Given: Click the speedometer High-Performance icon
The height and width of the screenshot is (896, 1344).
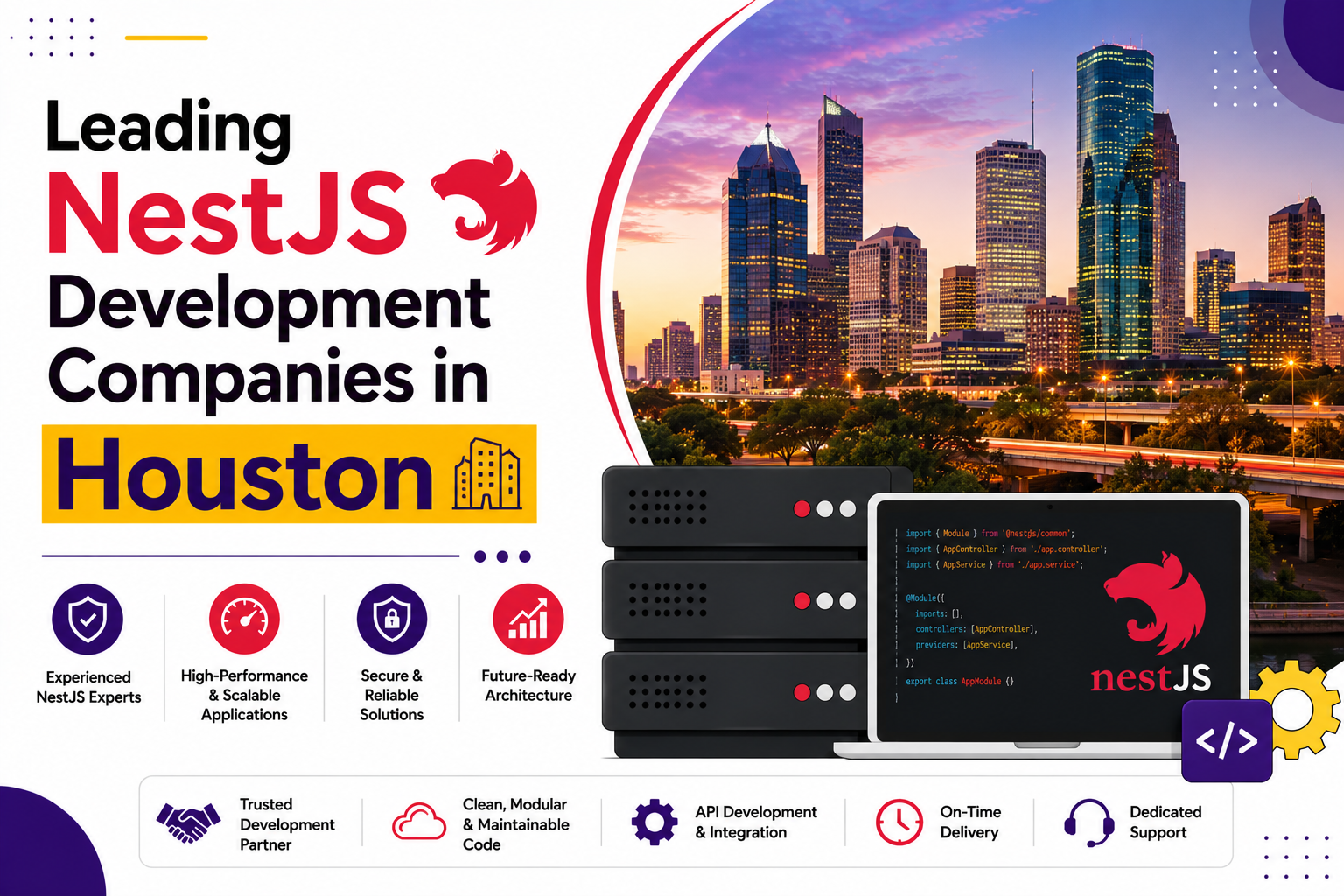Looking at the screenshot, I should tap(244, 619).
